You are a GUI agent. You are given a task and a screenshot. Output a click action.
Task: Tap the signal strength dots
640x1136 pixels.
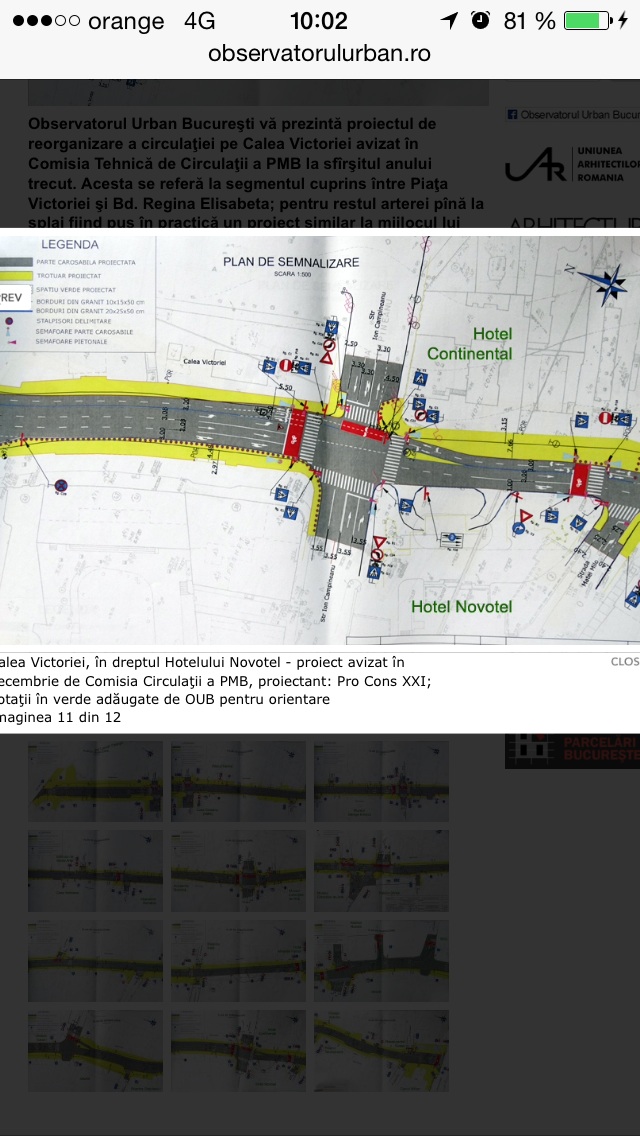(x=46, y=20)
